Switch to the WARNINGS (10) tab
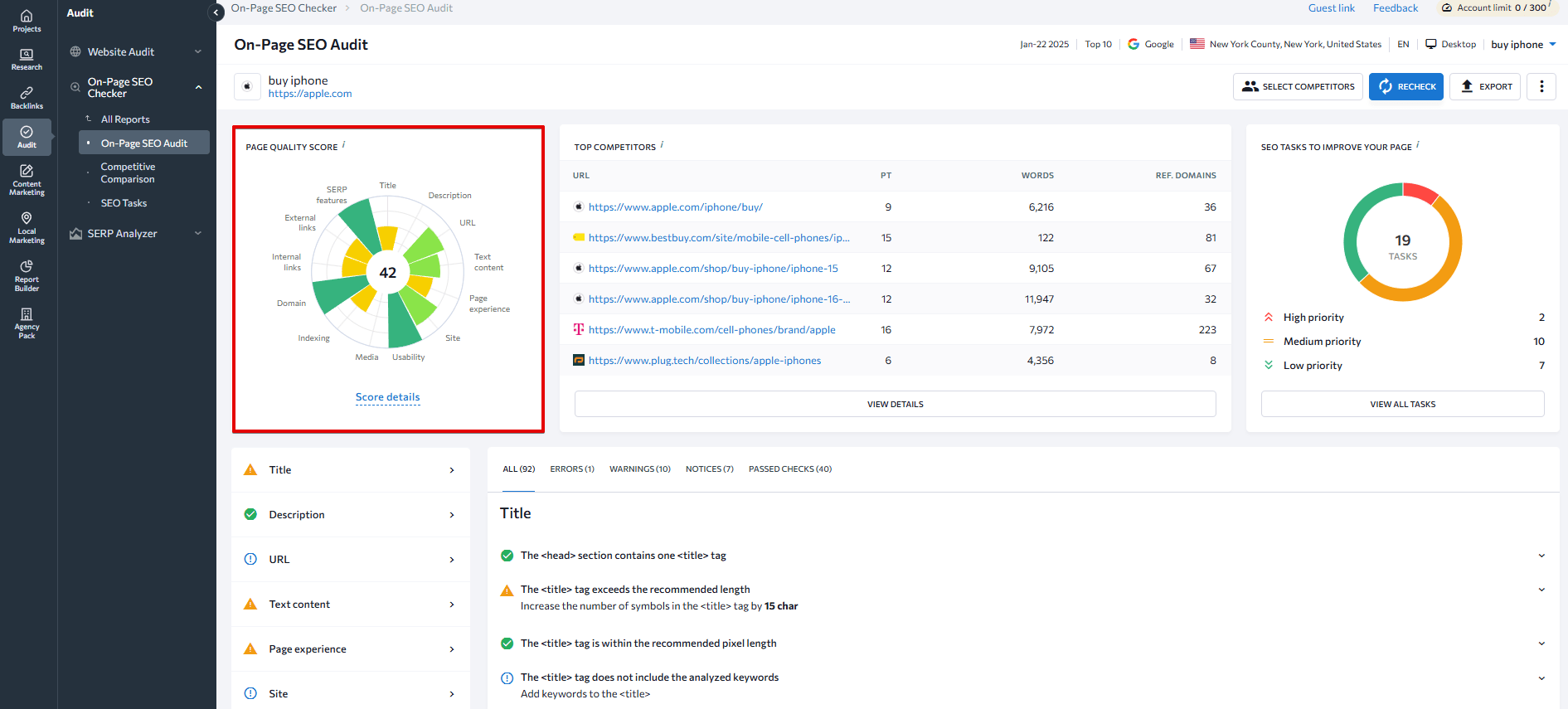Image resolution: width=1568 pixels, height=709 pixels. 640,469
